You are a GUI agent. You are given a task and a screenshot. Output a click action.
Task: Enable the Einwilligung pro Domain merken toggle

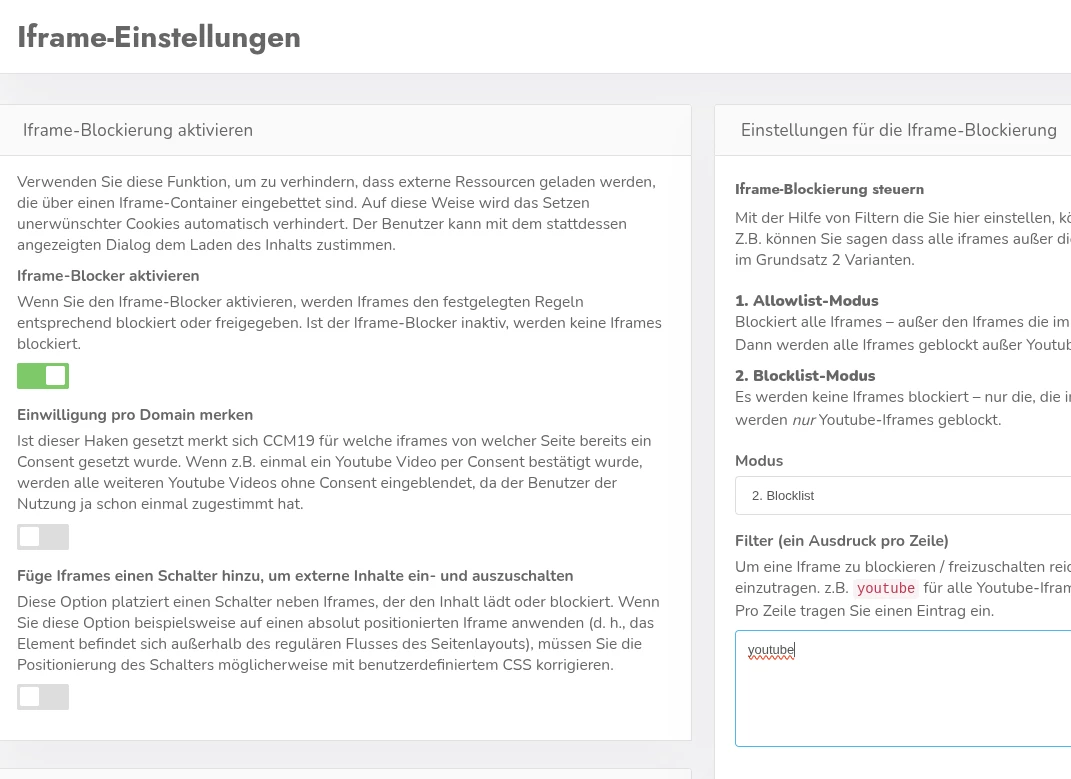43,537
